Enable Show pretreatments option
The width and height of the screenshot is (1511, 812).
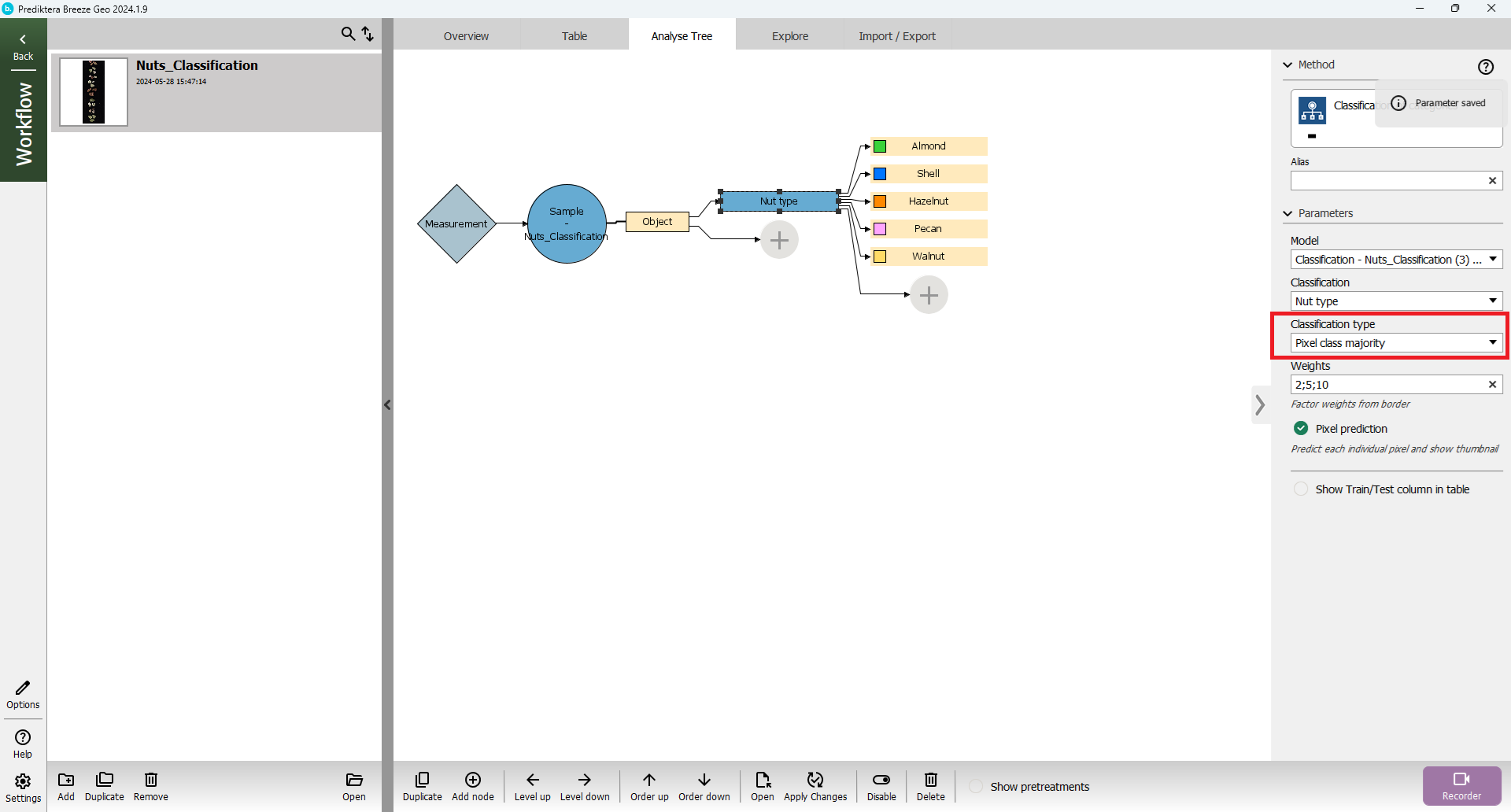(976, 787)
